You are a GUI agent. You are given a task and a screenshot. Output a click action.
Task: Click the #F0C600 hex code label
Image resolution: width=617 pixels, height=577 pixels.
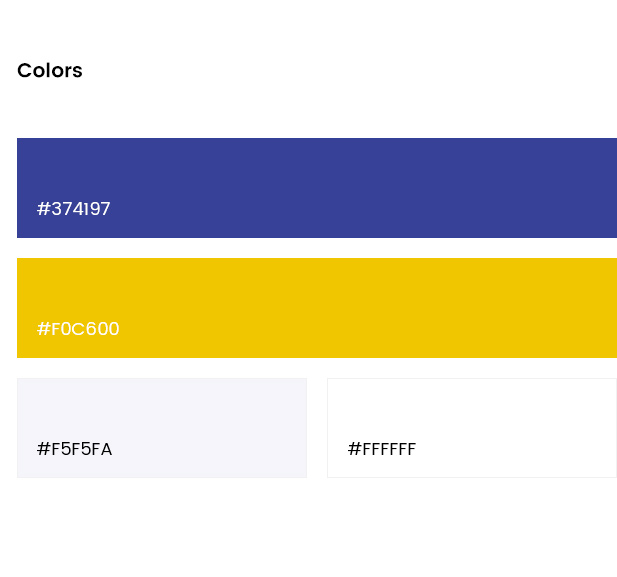click(78, 329)
